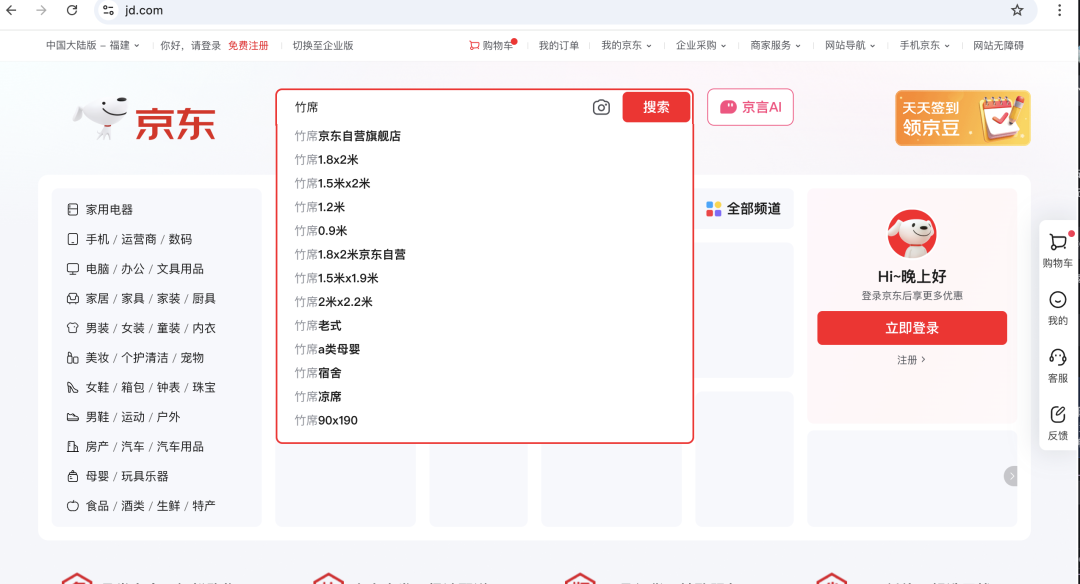This screenshot has width=1080, height=584.
Task: Click the 家用电器 category icon
Action: [x=72, y=209]
